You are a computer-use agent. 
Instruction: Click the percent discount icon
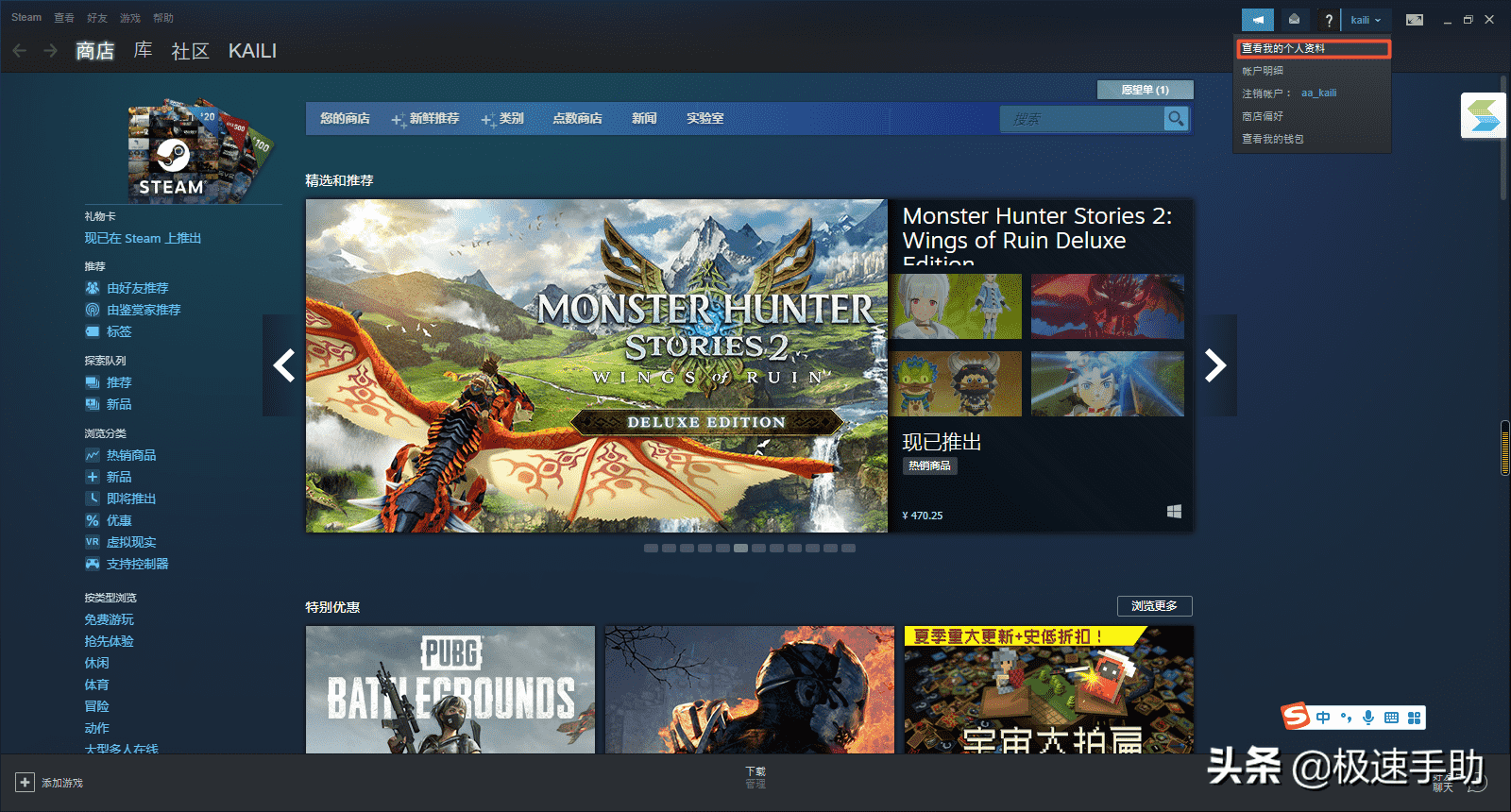[x=93, y=520]
